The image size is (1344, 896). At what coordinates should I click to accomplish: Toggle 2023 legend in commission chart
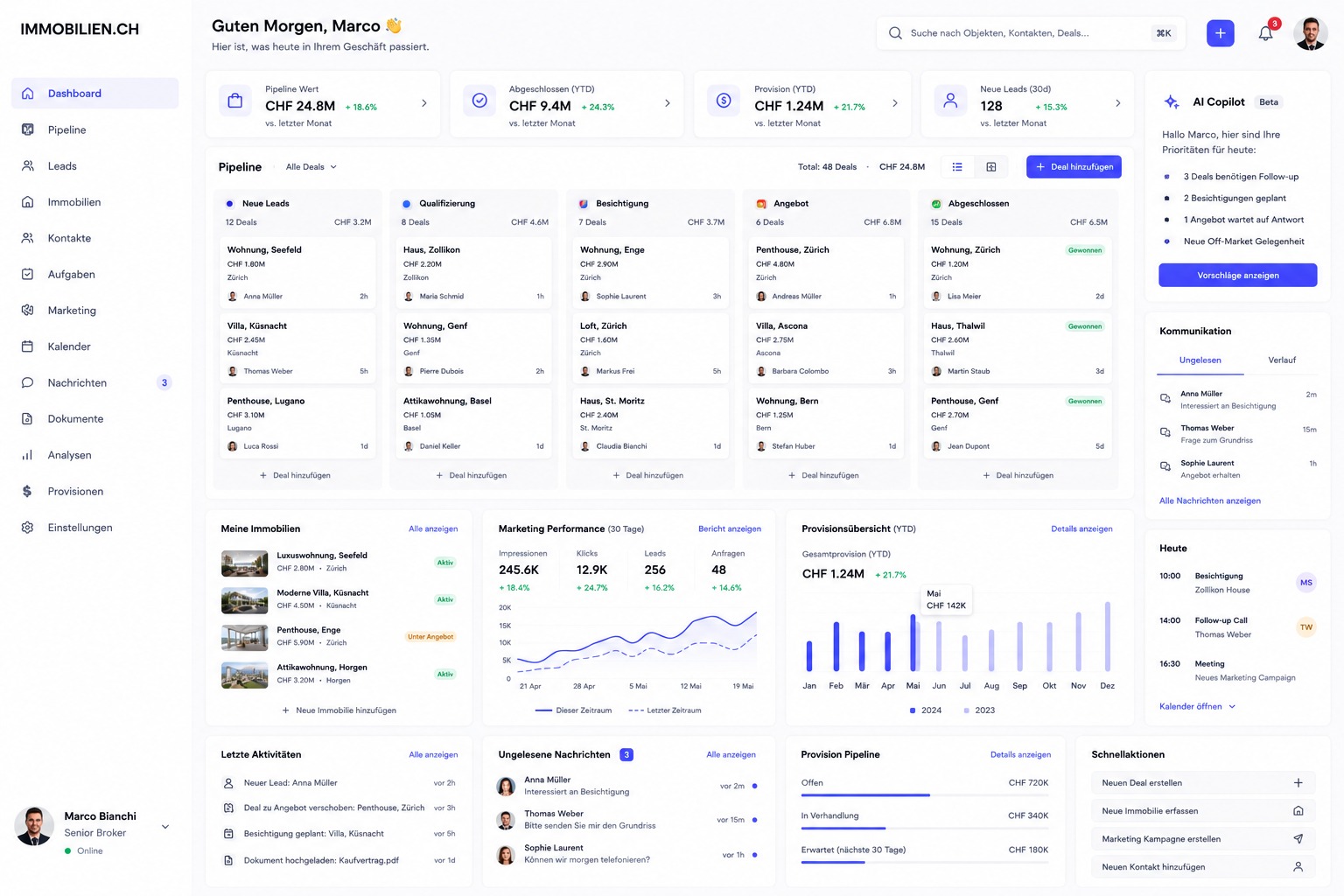point(979,710)
